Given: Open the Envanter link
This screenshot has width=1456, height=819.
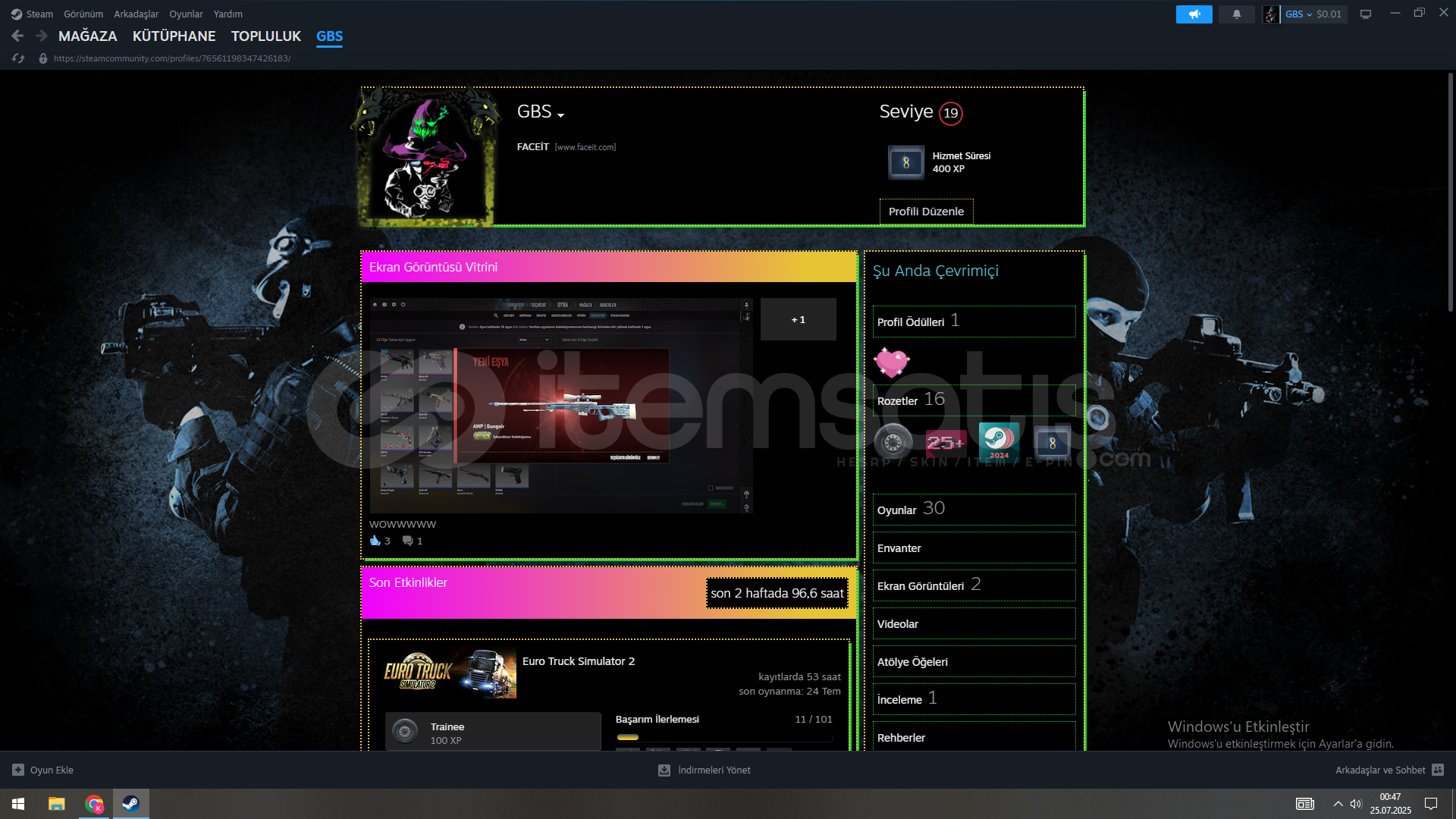Looking at the screenshot, I should pos(974,548).
